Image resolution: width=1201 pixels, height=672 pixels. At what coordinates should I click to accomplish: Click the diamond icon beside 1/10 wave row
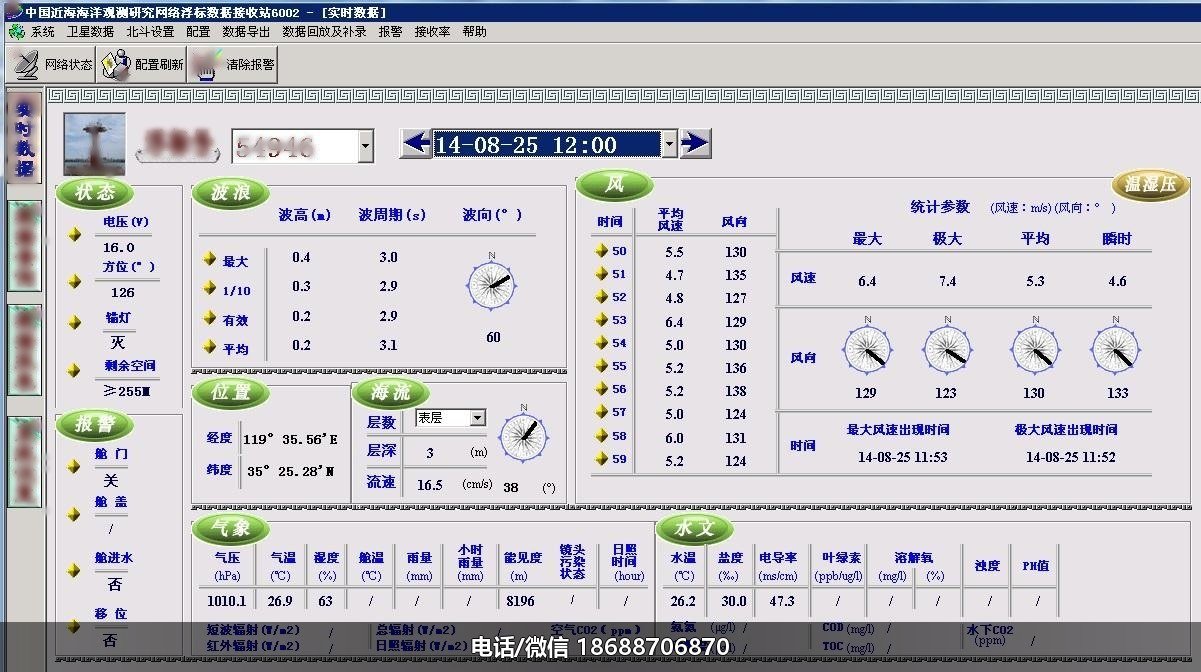pyautogui.click(x=209, y=288)
